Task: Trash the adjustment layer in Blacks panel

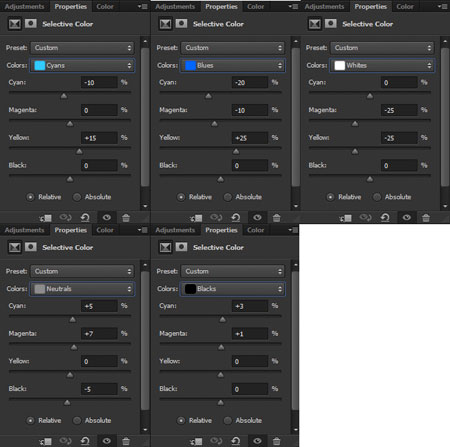Action: pyautogui.click(x=276, y=441)
